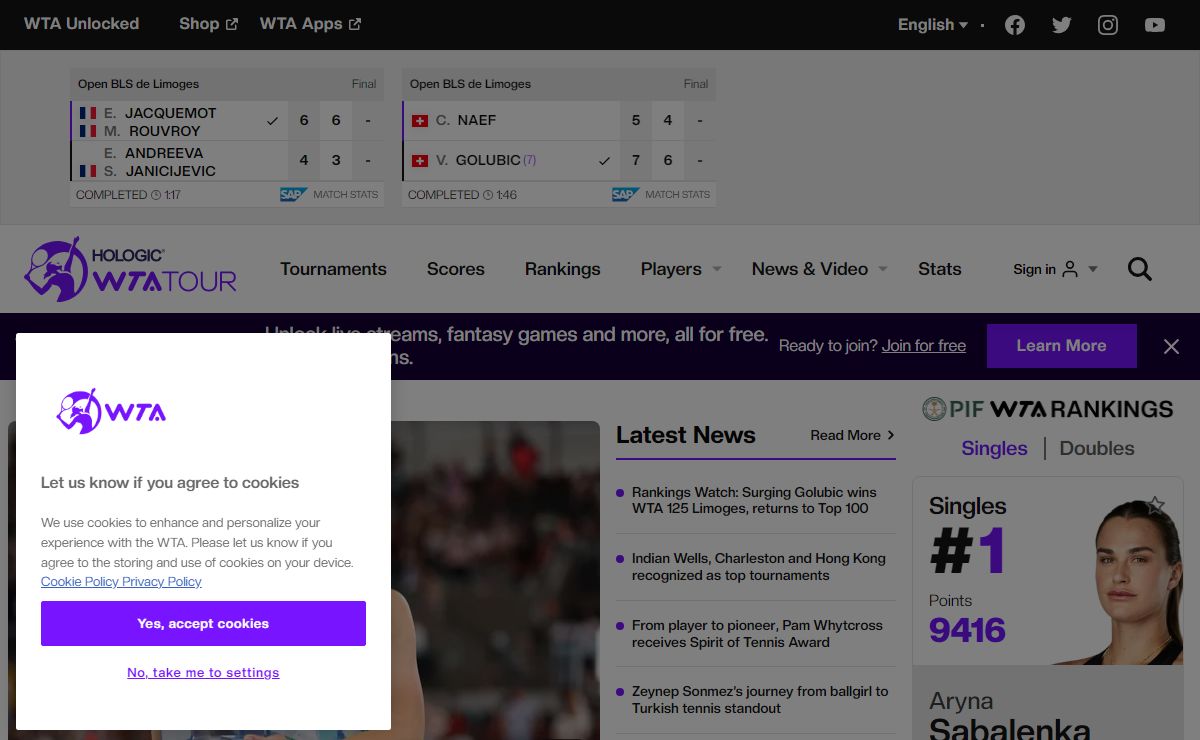The height and width of the screenshot is (740, 1200).
Task: Open the Scores menu
Action: (456, 269)
